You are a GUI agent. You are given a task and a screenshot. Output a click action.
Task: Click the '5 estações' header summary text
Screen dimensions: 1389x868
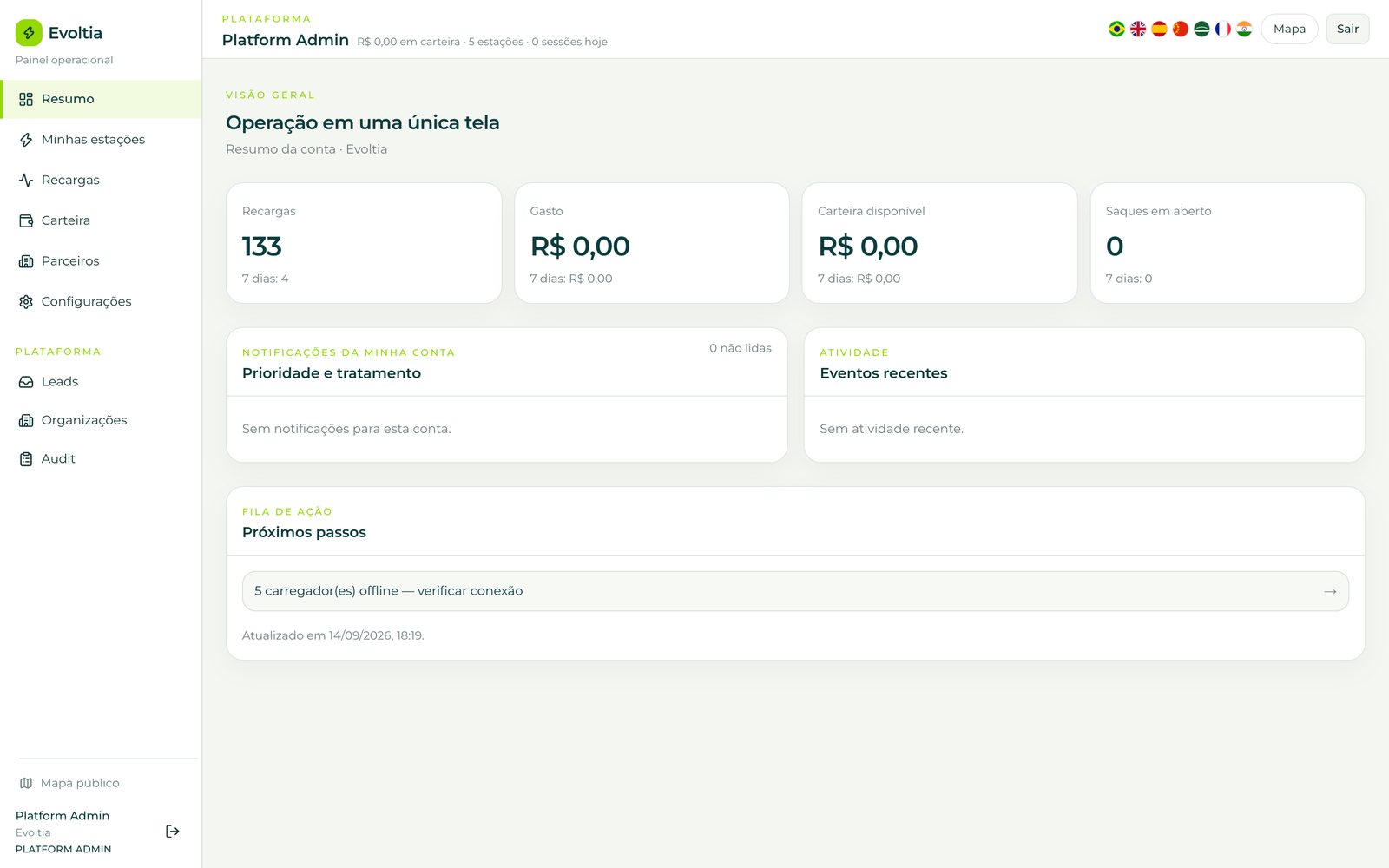tap(496, 42)
